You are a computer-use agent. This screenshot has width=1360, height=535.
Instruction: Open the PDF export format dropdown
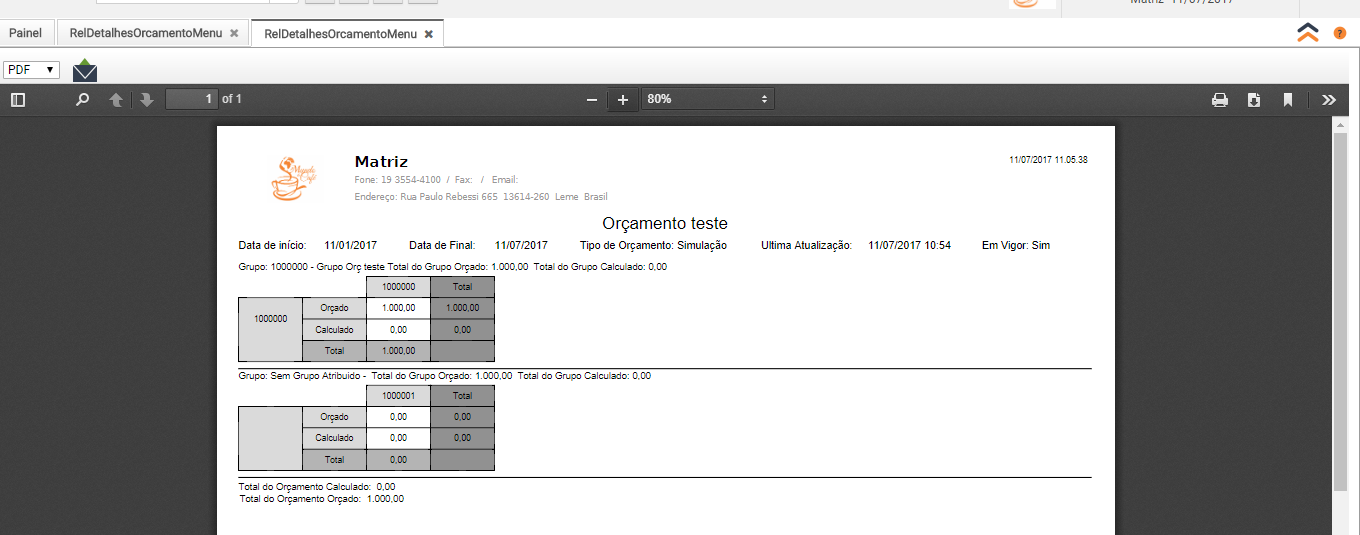(x=31, y=70)
